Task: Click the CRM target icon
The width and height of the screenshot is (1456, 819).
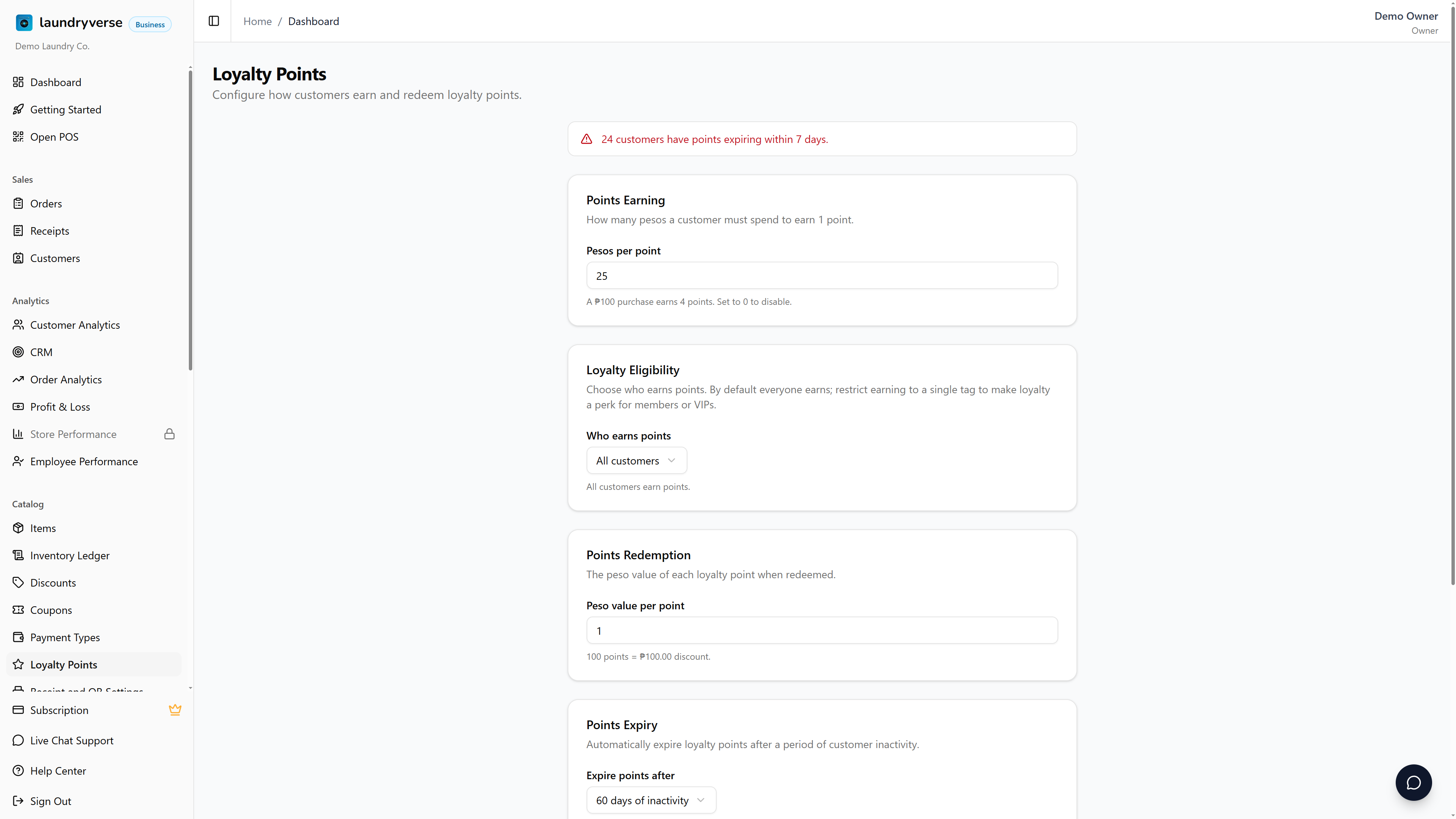Action: click(18, 351)
